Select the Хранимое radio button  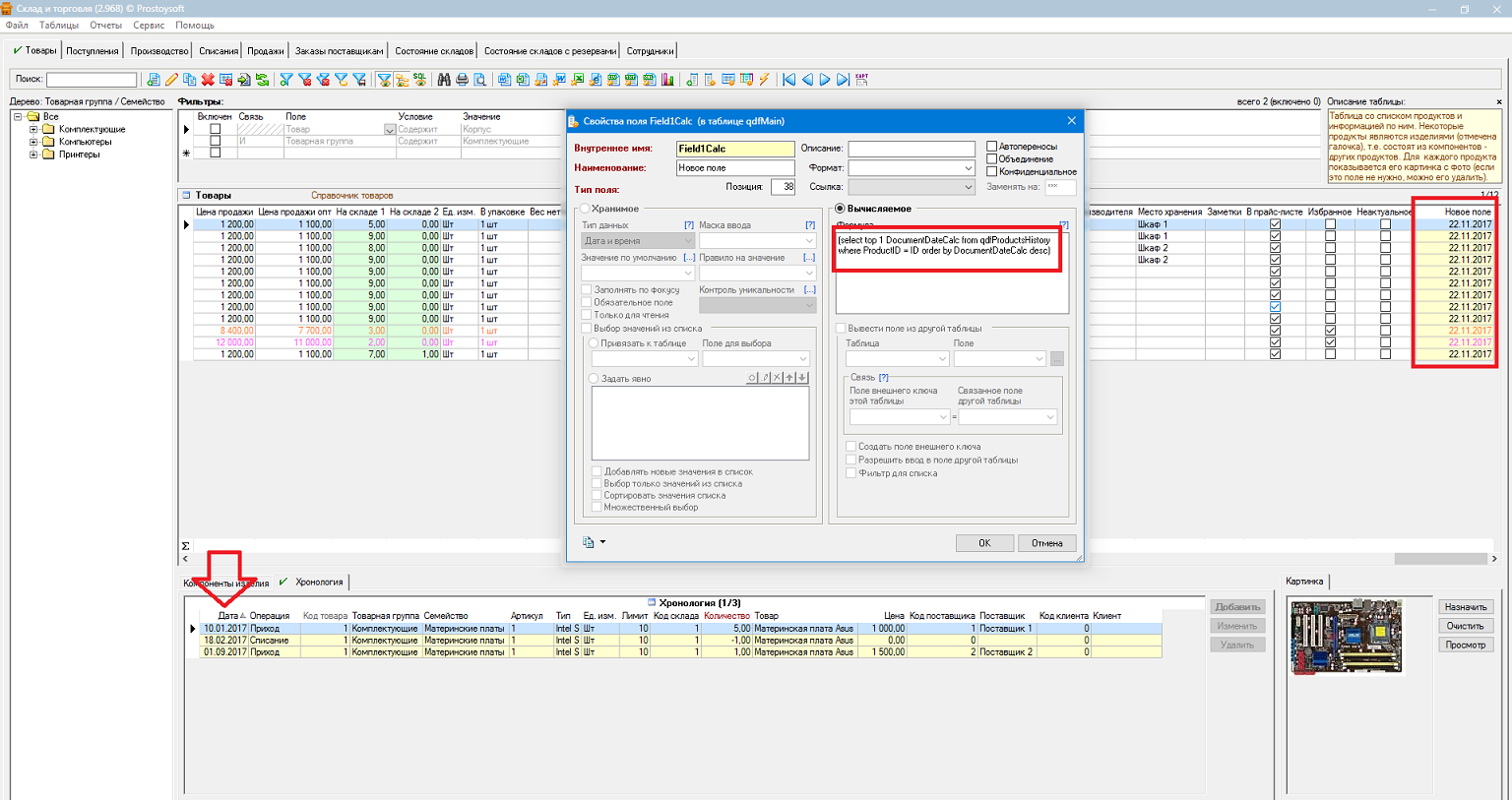point(585,209)
